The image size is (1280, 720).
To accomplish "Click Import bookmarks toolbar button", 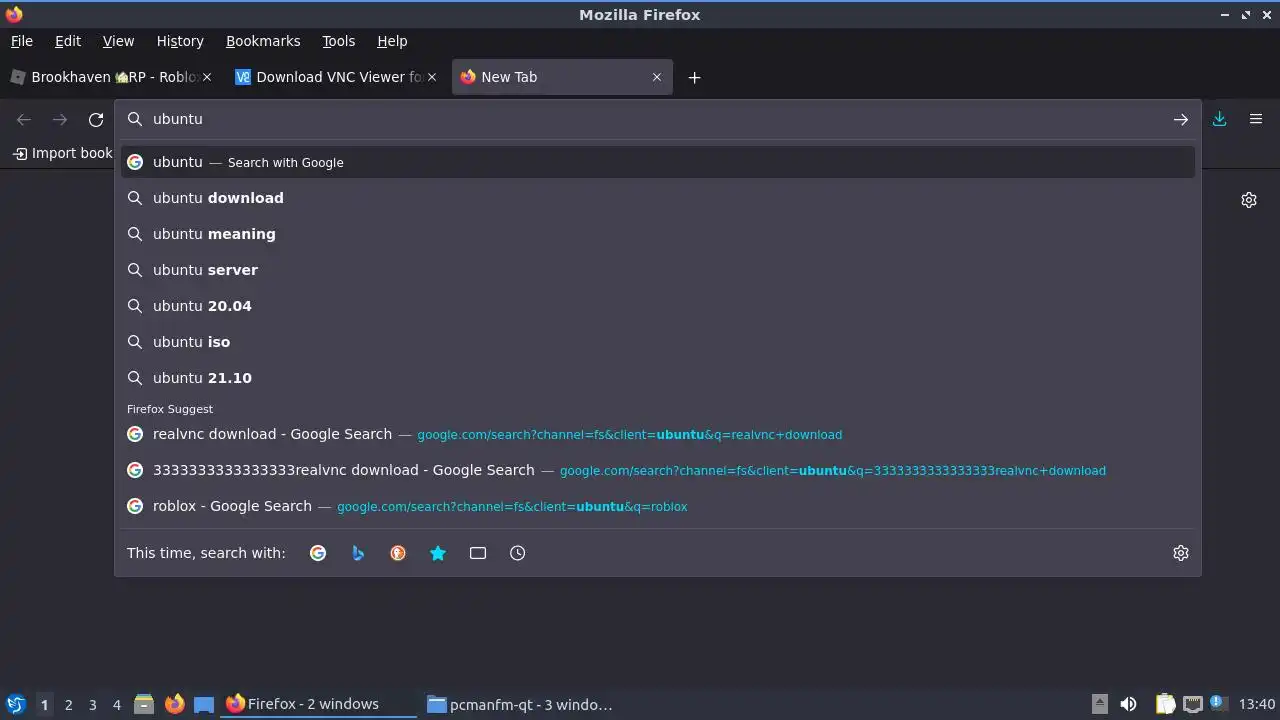I will coord(62,153).
